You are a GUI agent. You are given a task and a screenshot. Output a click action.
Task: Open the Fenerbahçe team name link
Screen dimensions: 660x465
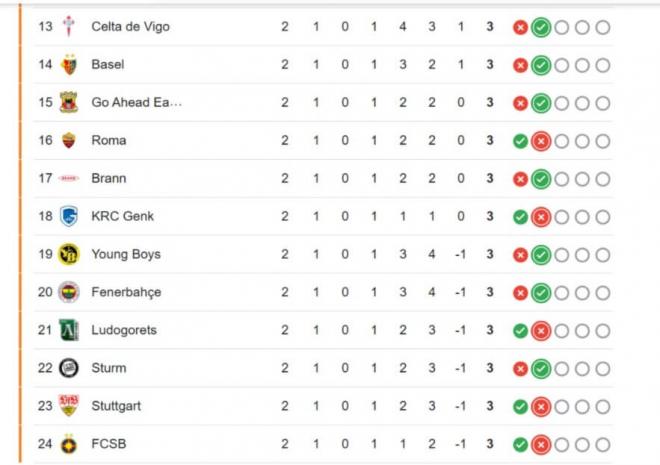coord(126,292)
